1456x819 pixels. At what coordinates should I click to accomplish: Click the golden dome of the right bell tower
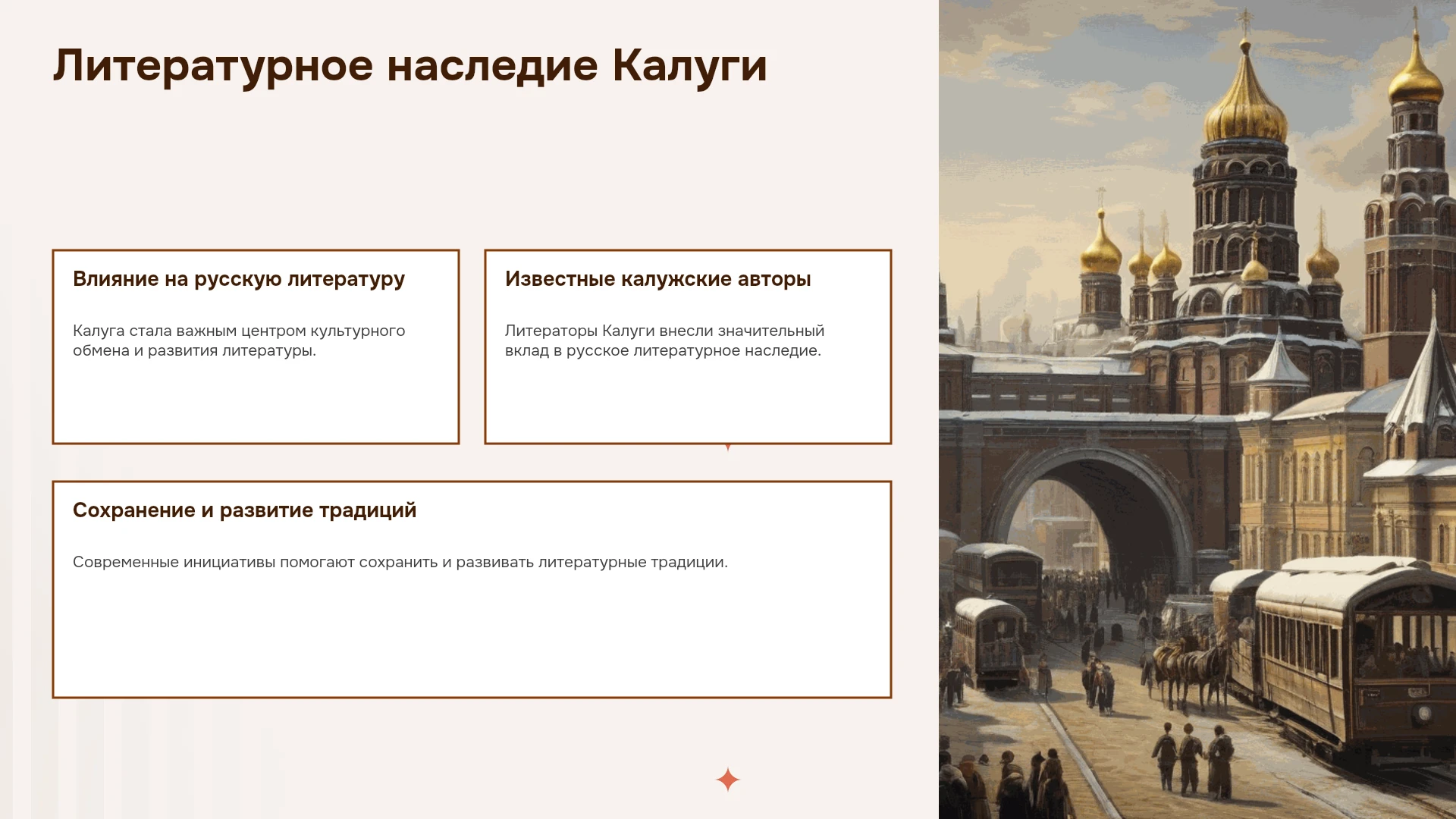point(1415,76)
